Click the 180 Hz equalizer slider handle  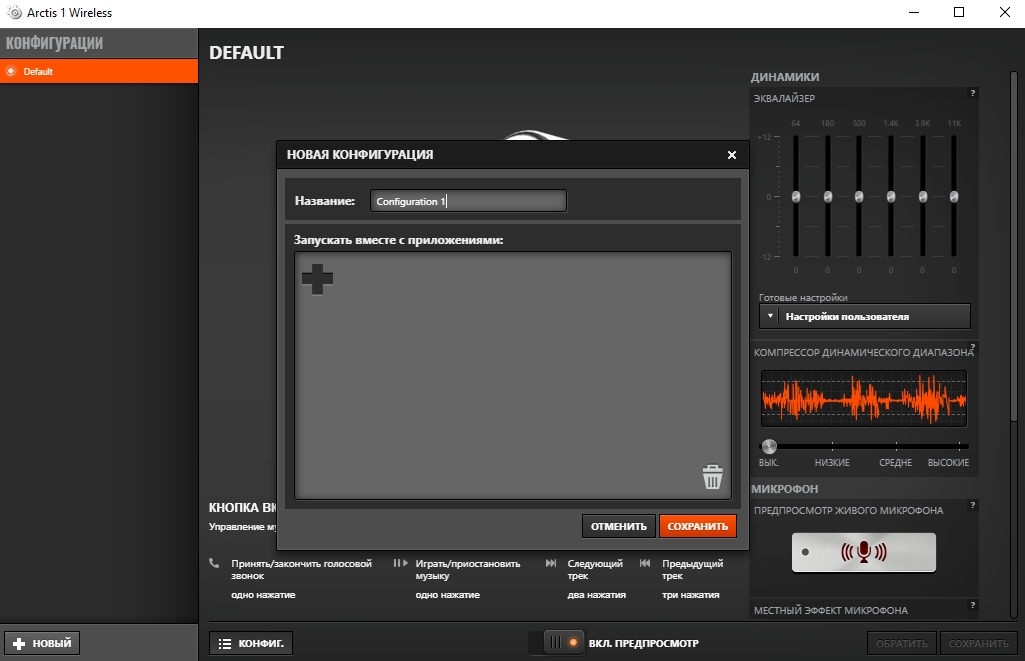[828, 196]
